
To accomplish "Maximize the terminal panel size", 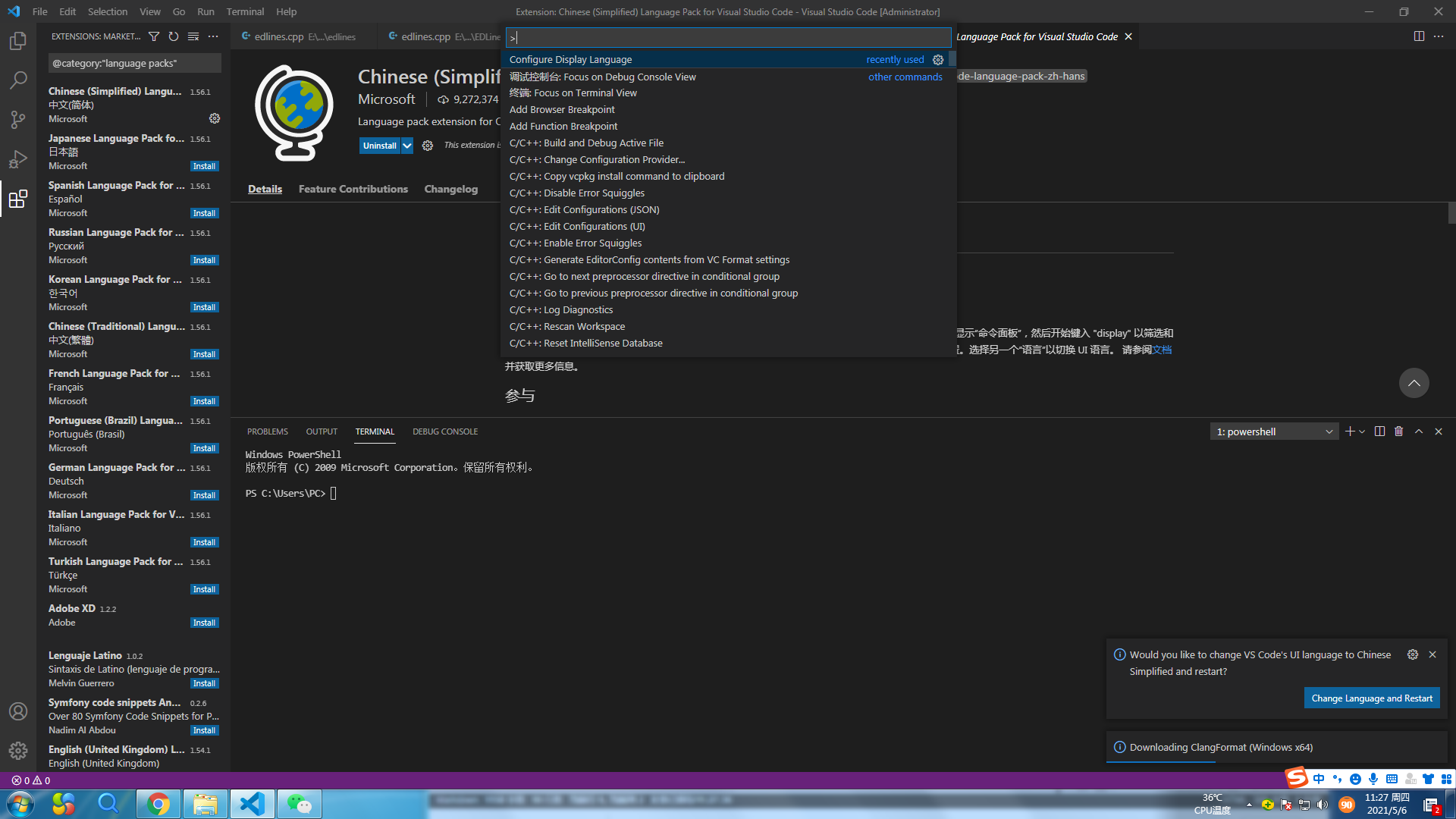I will 1419,431.
